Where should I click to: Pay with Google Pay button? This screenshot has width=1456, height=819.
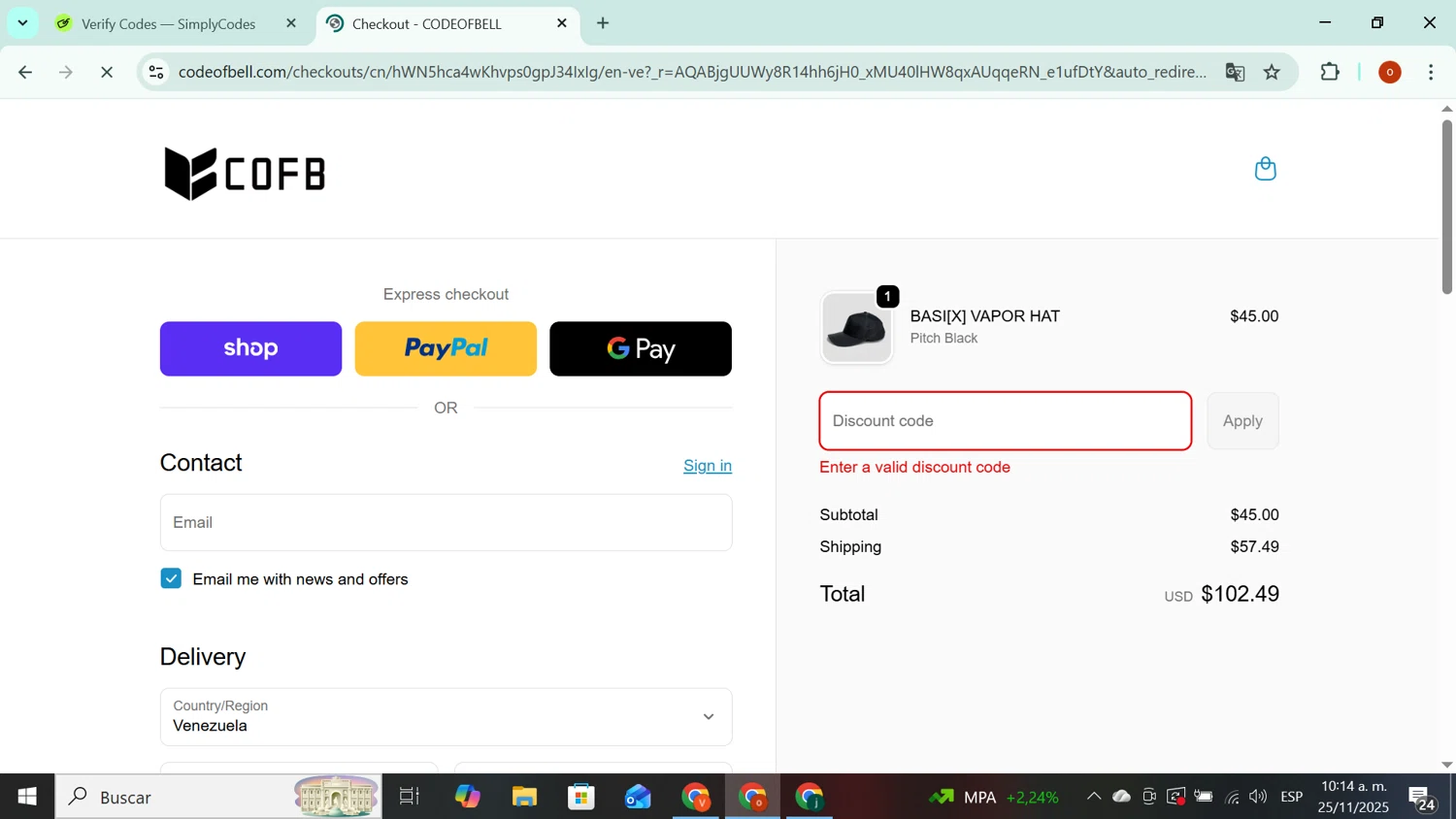[641, 348]
